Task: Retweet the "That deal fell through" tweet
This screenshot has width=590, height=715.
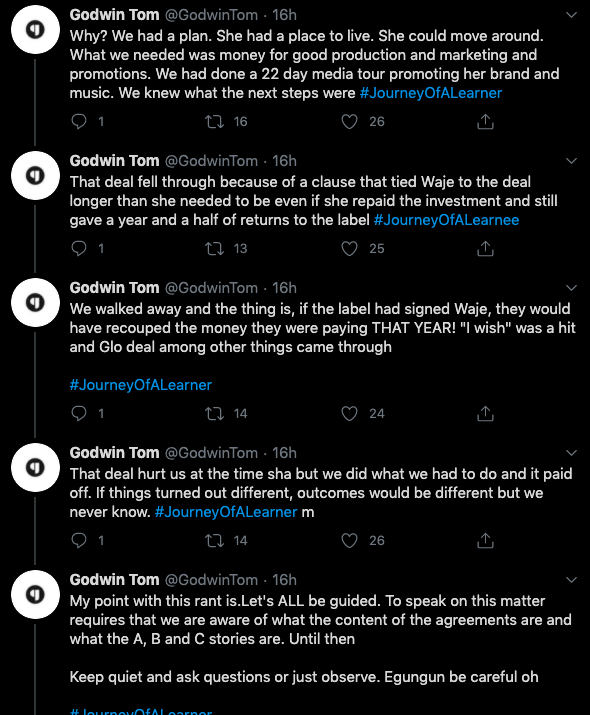Action: (x=214, y=249)
